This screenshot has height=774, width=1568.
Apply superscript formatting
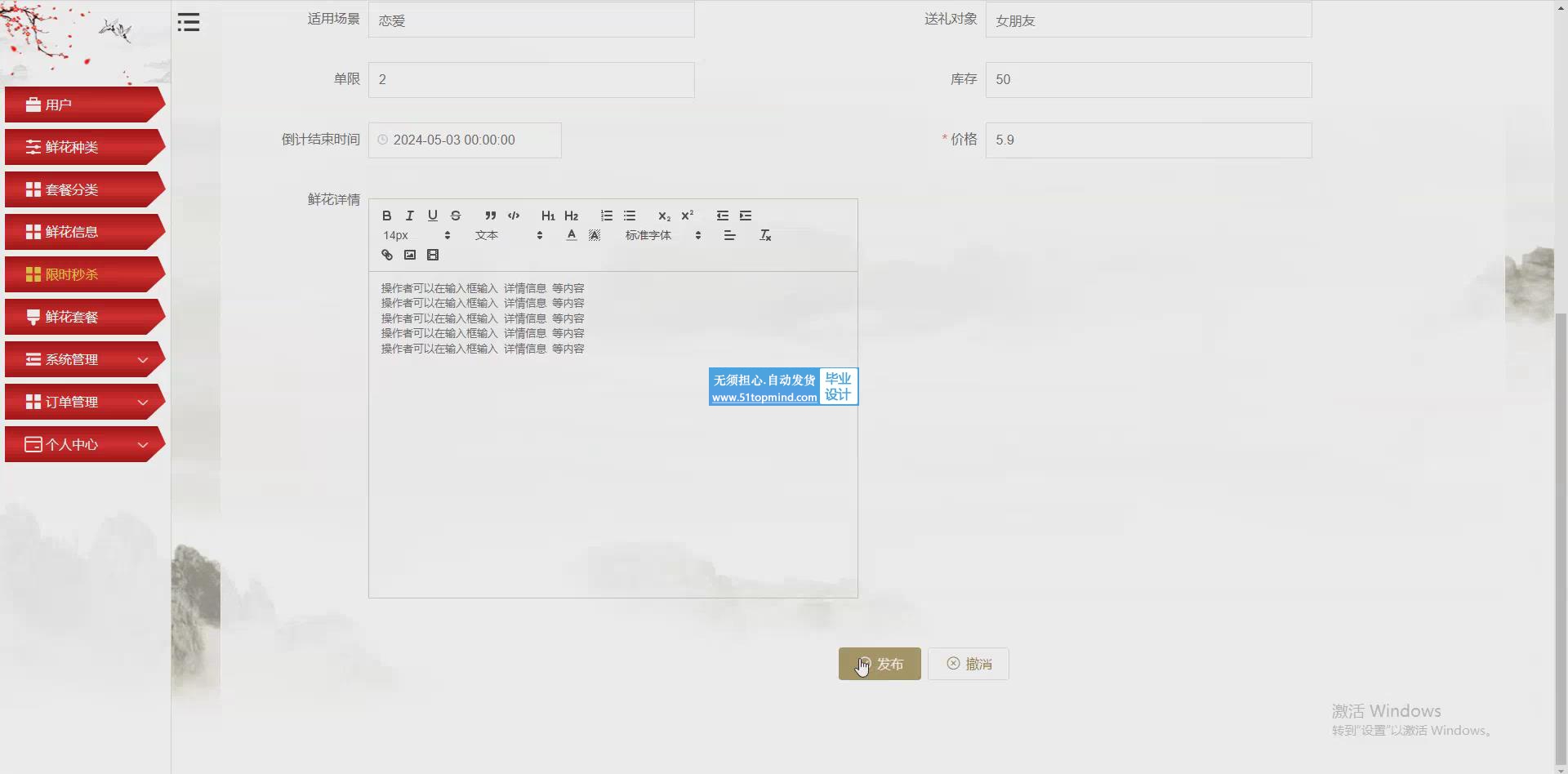tap(688, 216)
